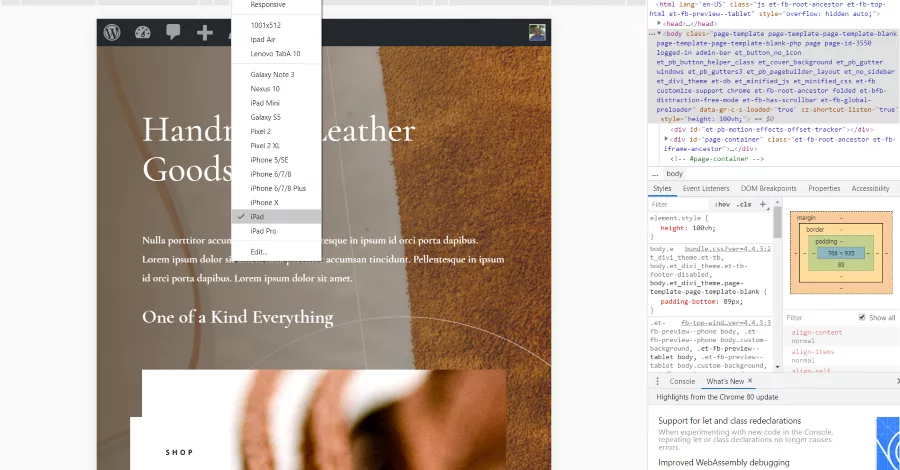Viewport: 900px width, 470px height.
Task: Click the 768 × 935 box model content
Action: click(840, 253)
